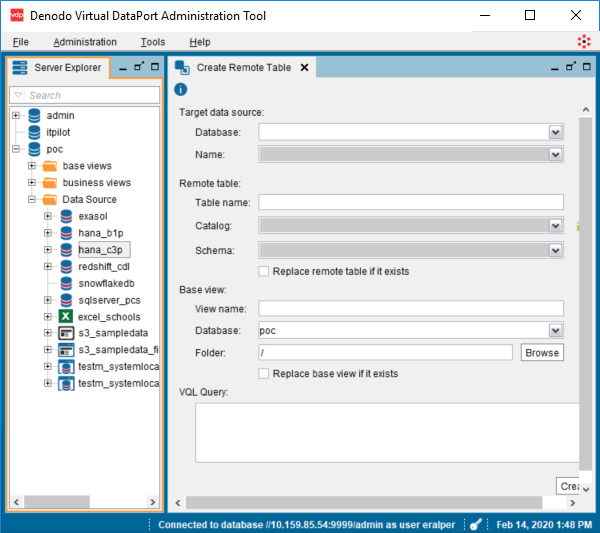Maximize the Create Remote Table panel
Viewport: 600px width, 533px height.
coord(587,67)
